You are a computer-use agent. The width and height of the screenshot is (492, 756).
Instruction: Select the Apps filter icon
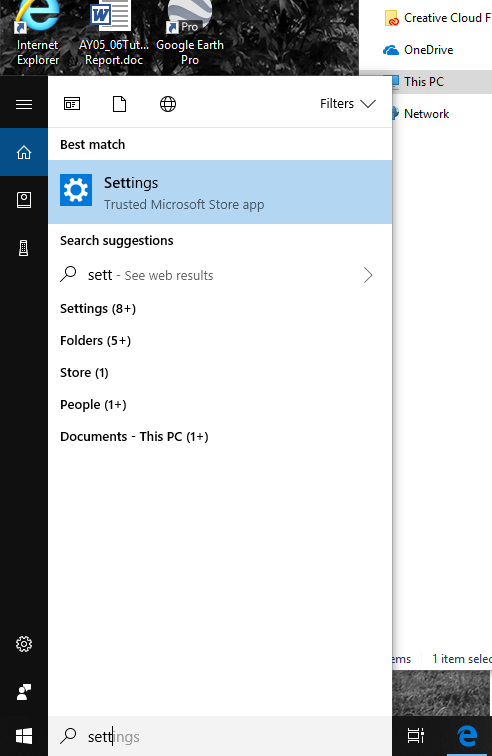(72, 104)
